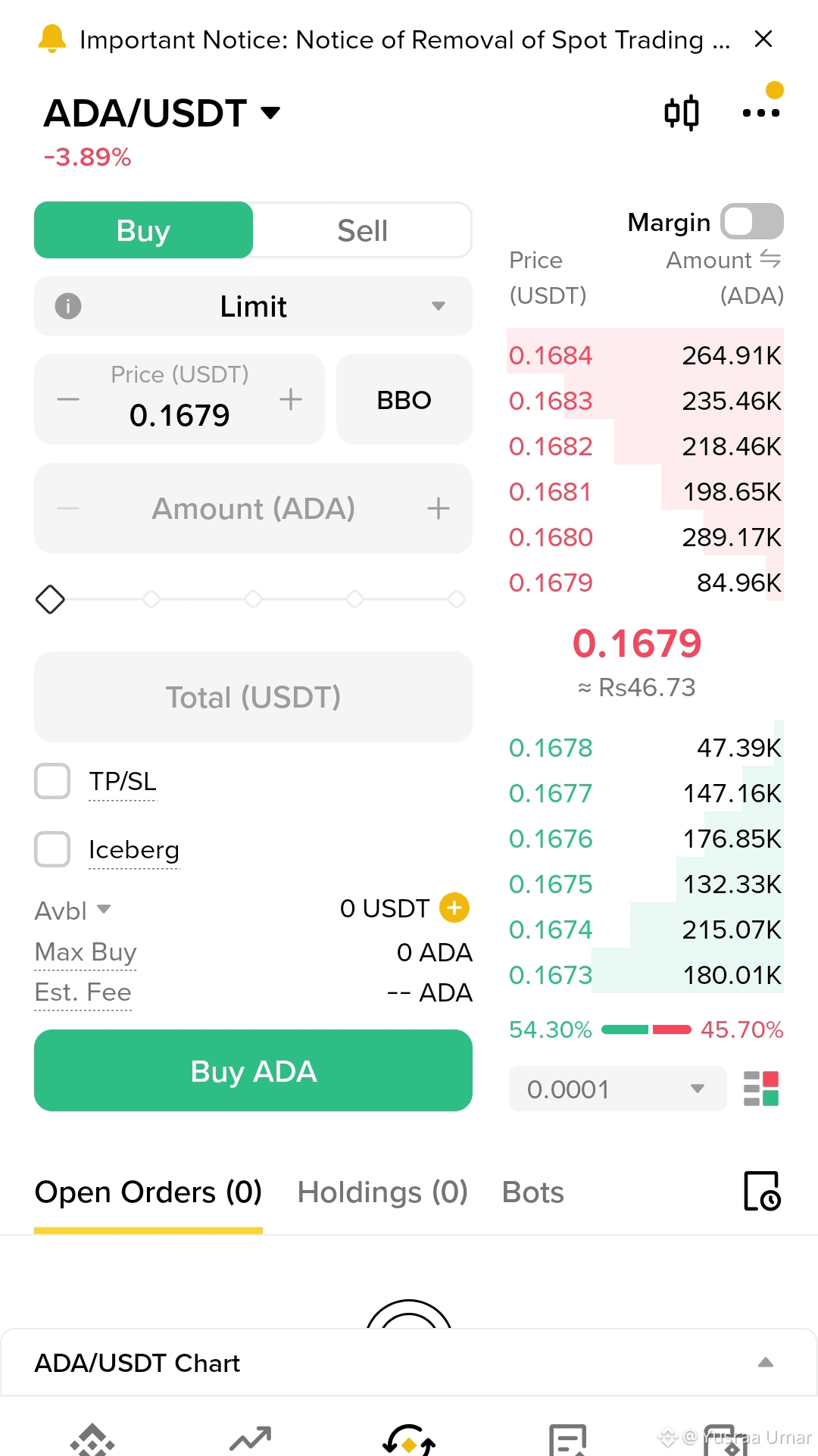The width and height of the screenshot is (818, 1456).
Task: Switch to the Holdings (0) tab
Action: (382, 1192)
